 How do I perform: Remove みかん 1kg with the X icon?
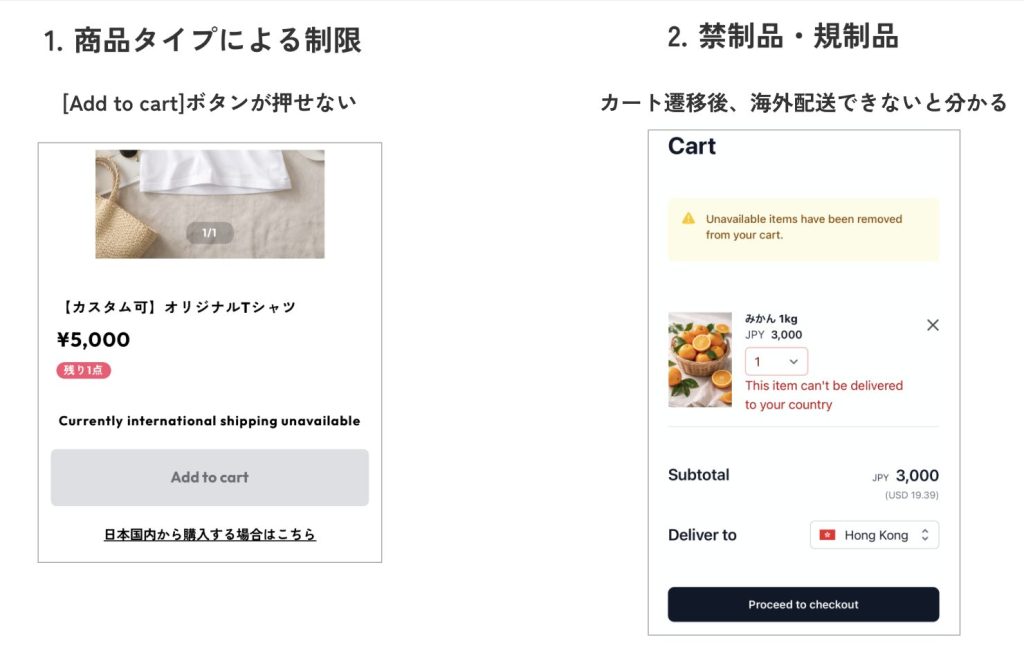point(932,325)
